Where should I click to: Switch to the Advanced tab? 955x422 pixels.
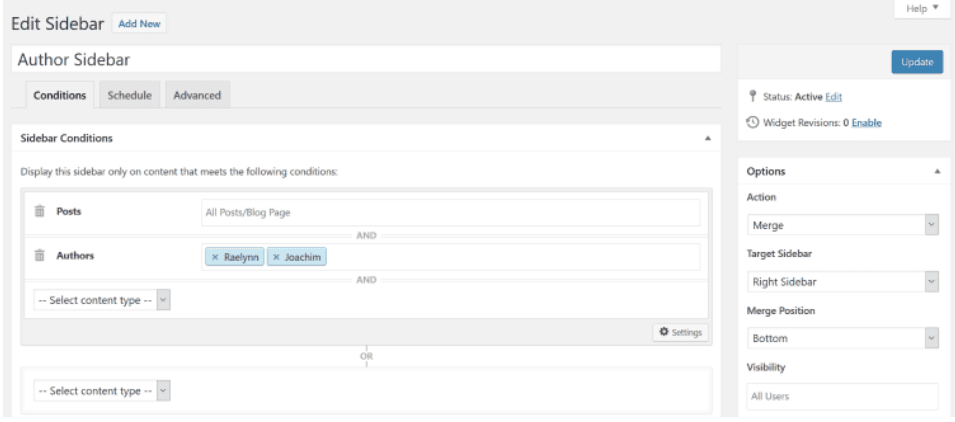tap(197, 95)
